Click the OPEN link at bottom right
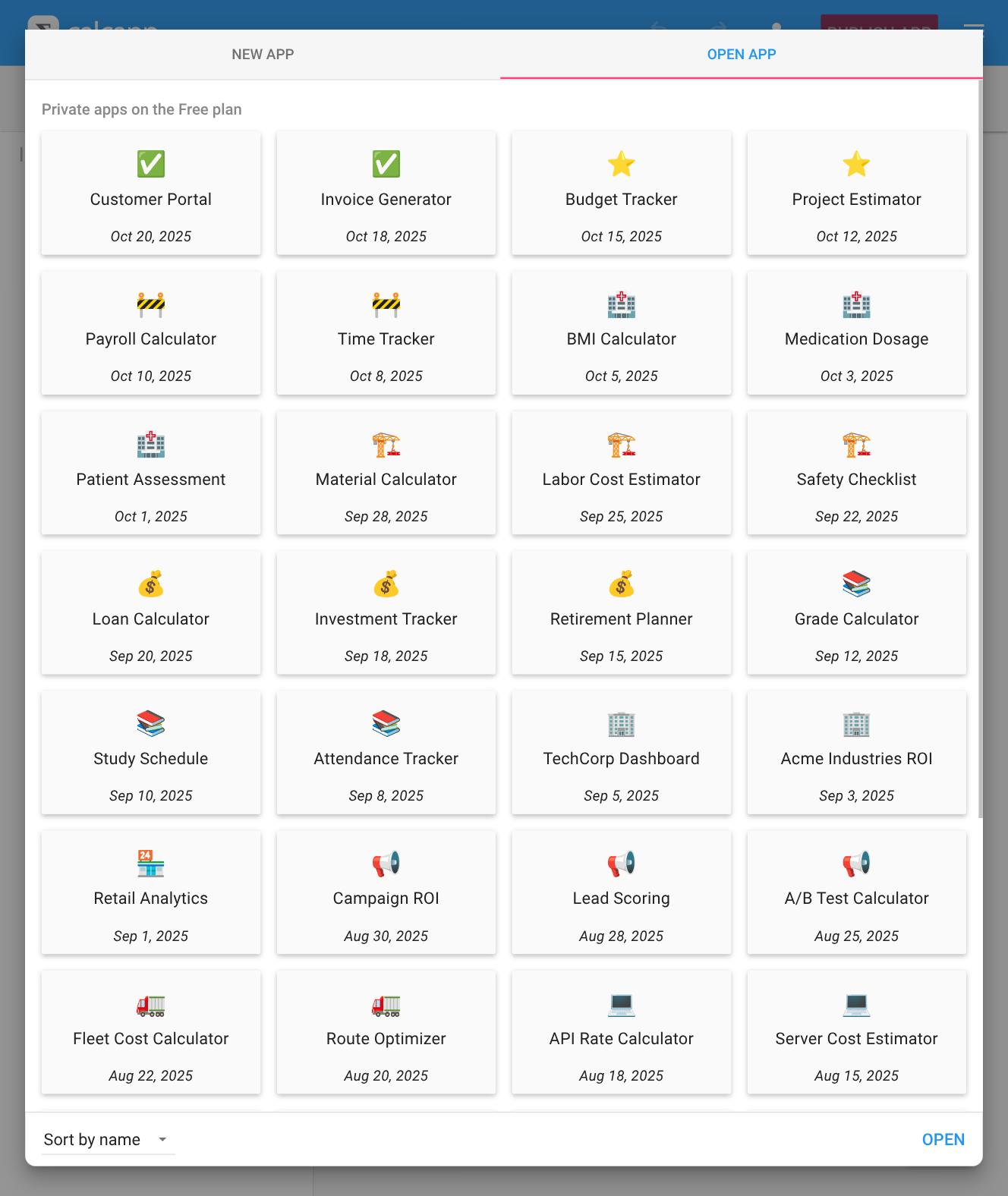1008x1196 pixels. pyautogui.click(x=943, y=1139)
